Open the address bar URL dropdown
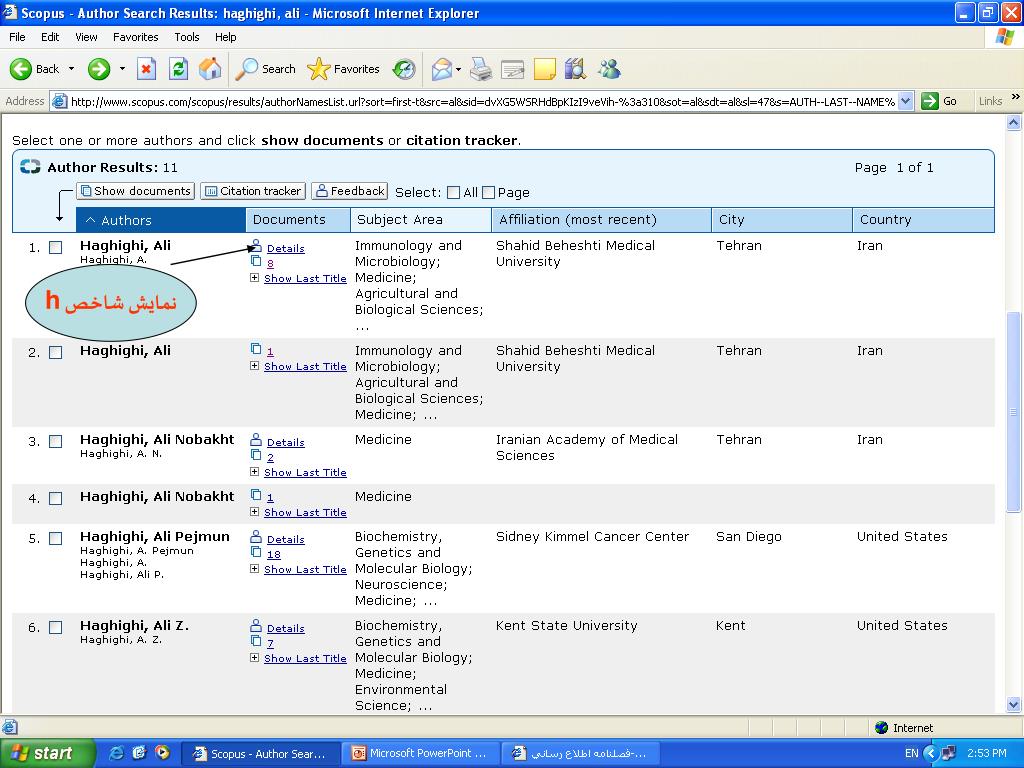The width and height of the screenshot is (1024, 768). pos(905,101)
